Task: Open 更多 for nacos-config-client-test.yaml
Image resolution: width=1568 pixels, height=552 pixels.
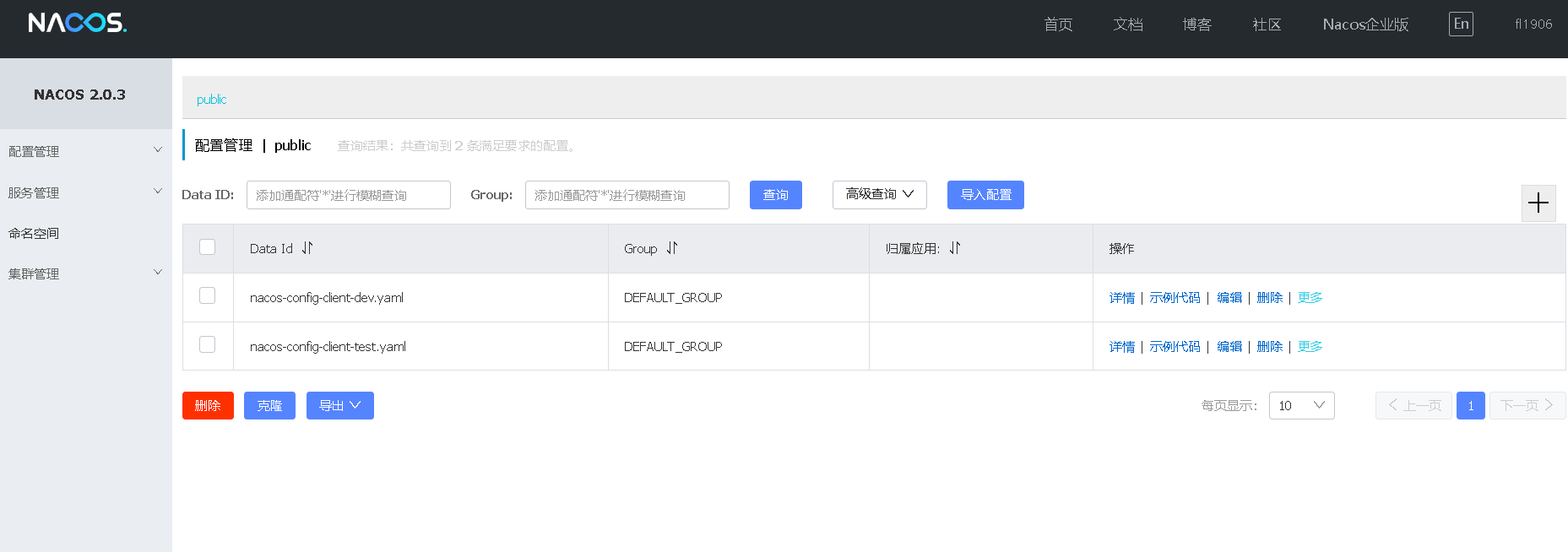Action: (1310, 346)
